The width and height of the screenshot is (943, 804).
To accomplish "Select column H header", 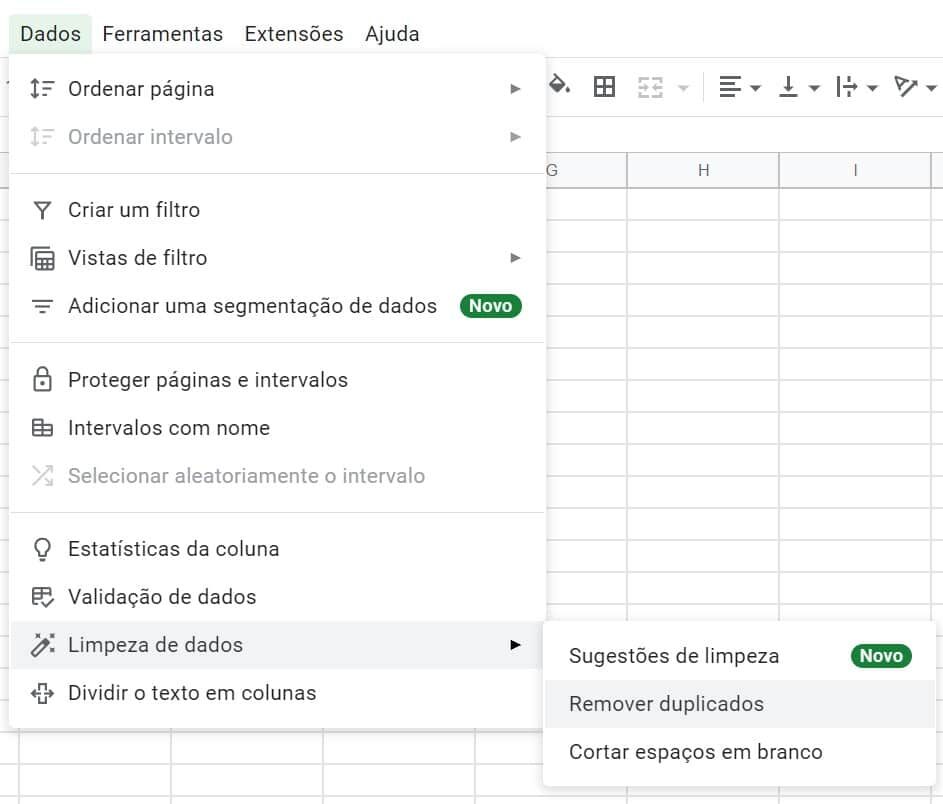I will [703, 170].
